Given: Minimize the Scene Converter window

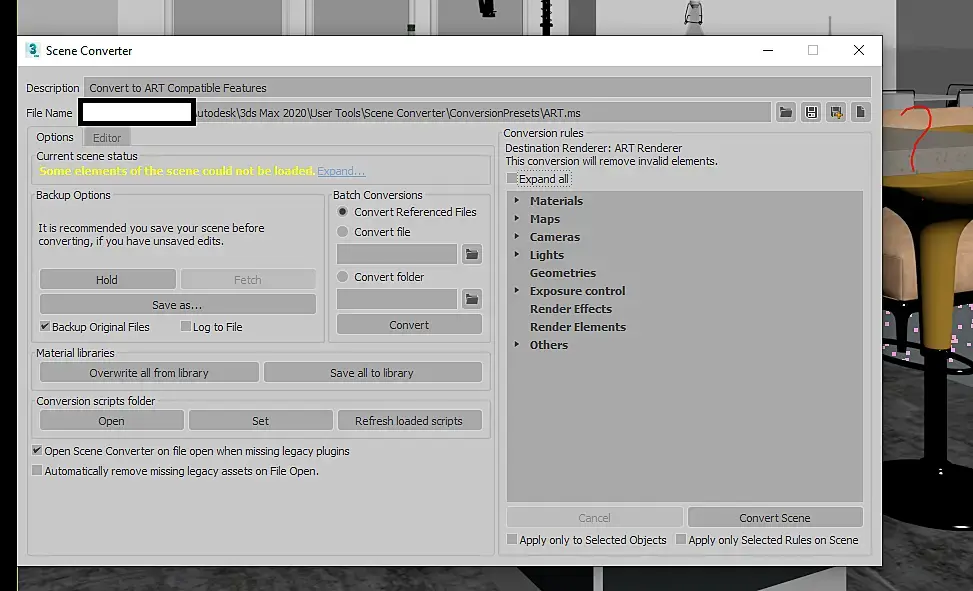Looking at the screenshot, I should (x=768, y=50).
